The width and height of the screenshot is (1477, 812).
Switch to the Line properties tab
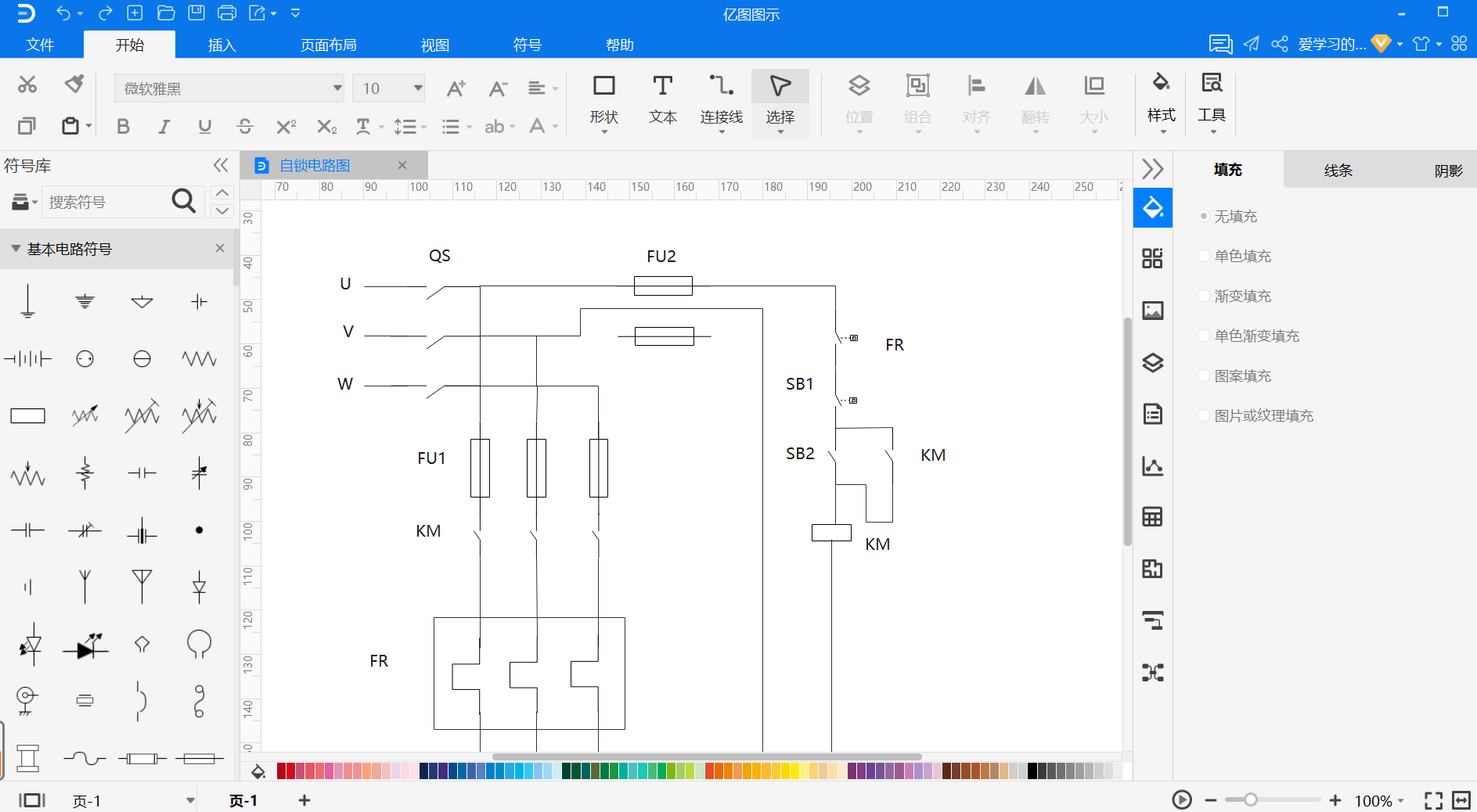[x=1338, y=170]
